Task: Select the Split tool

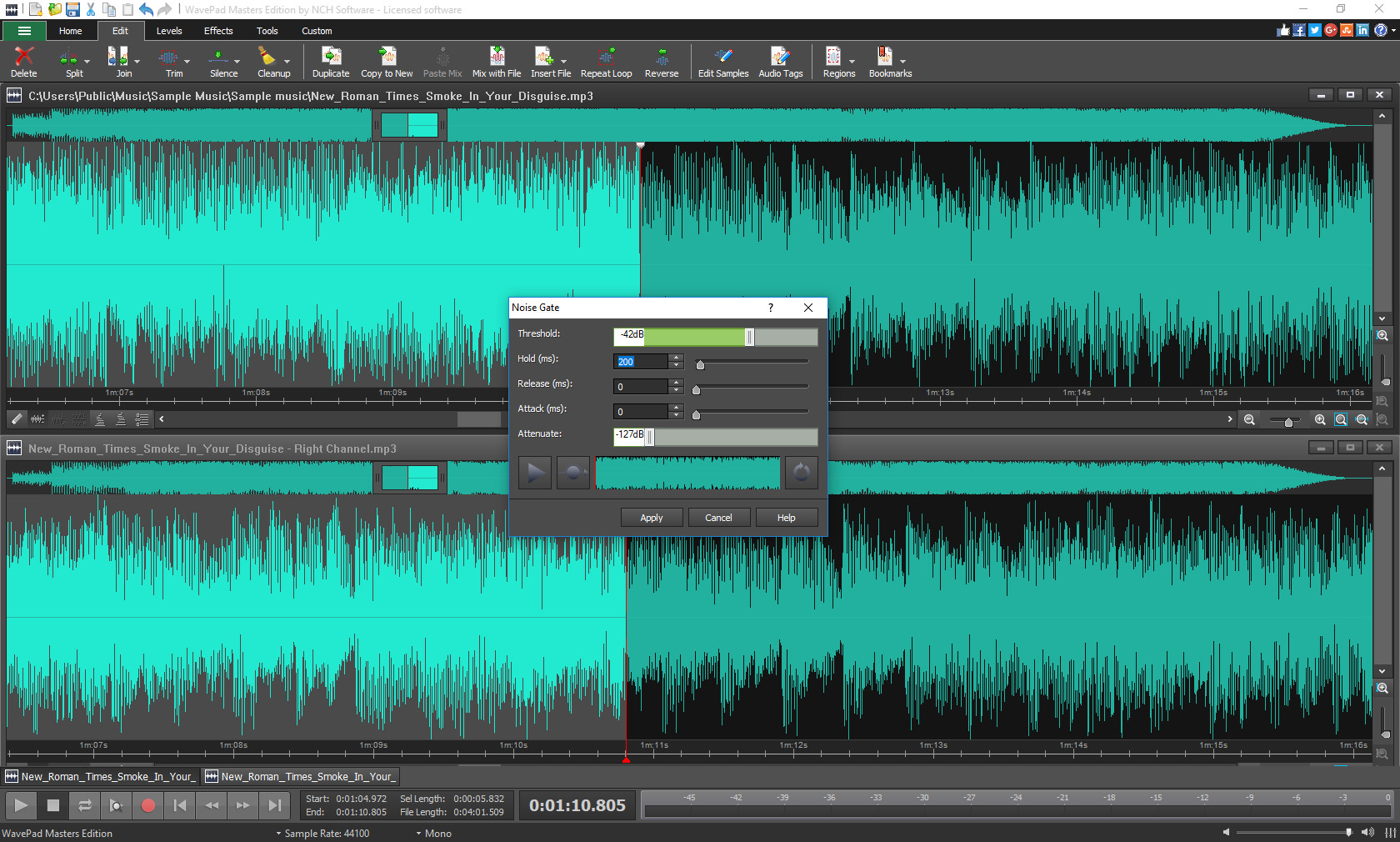Action: 72,61
